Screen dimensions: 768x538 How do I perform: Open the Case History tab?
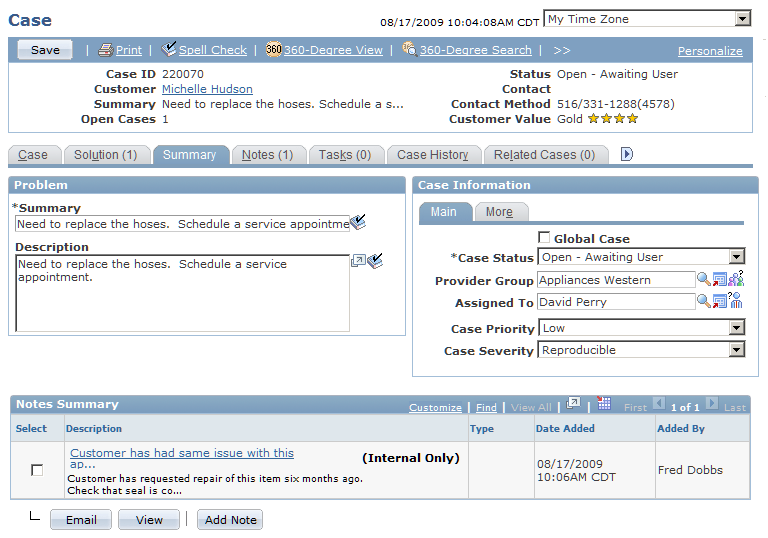(432, 155)
